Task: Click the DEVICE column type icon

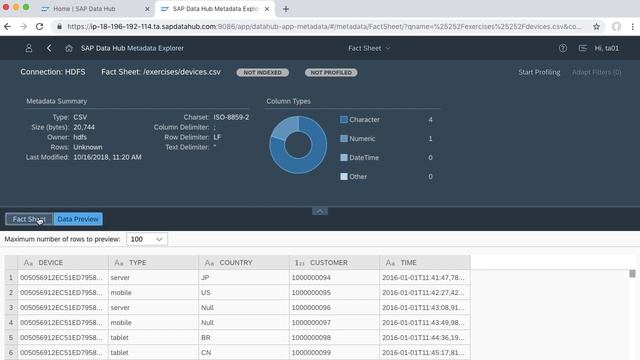Action: pos(28,263)
